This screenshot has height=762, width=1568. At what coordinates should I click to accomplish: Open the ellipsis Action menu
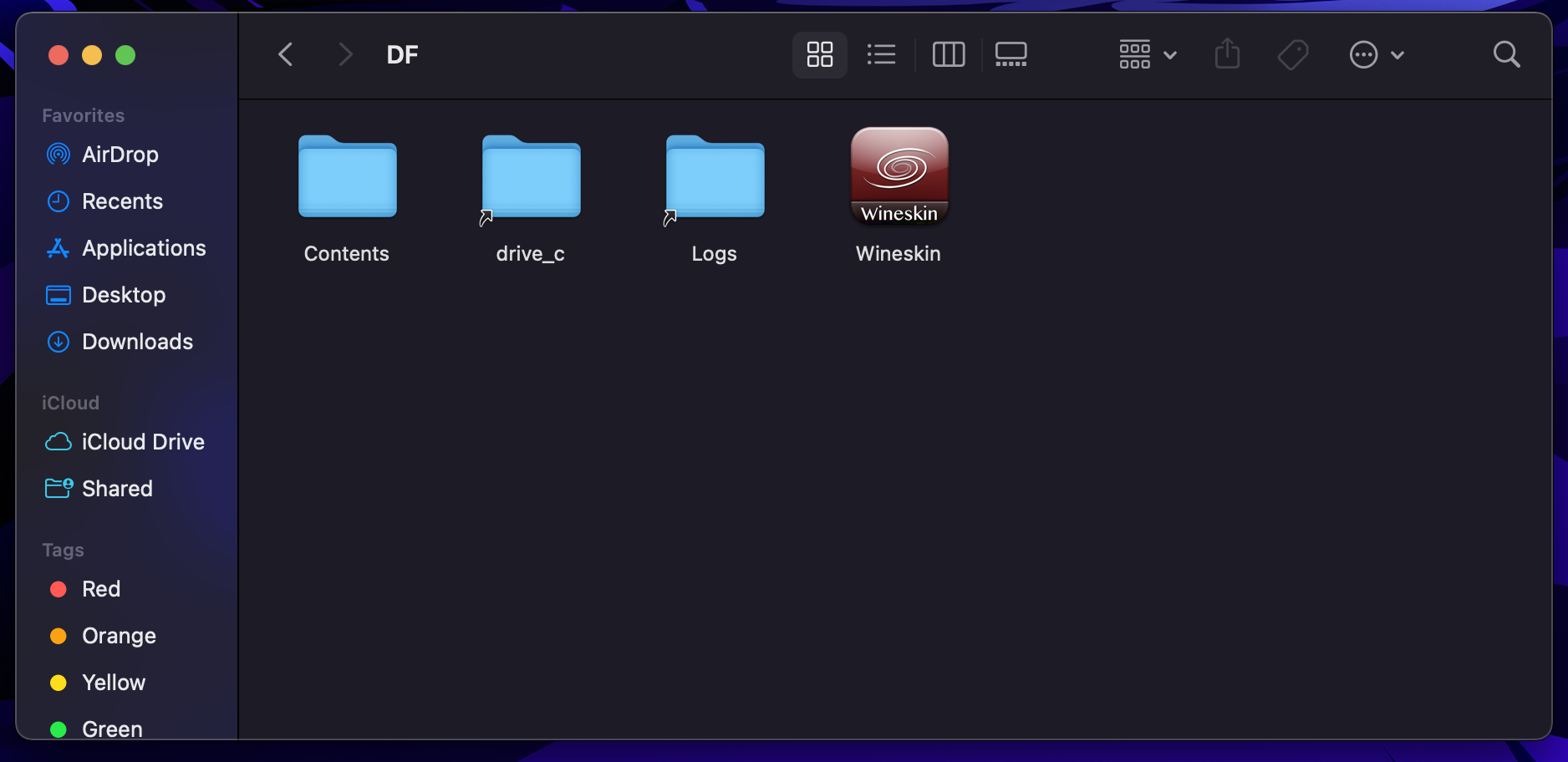coord(1377,55)
